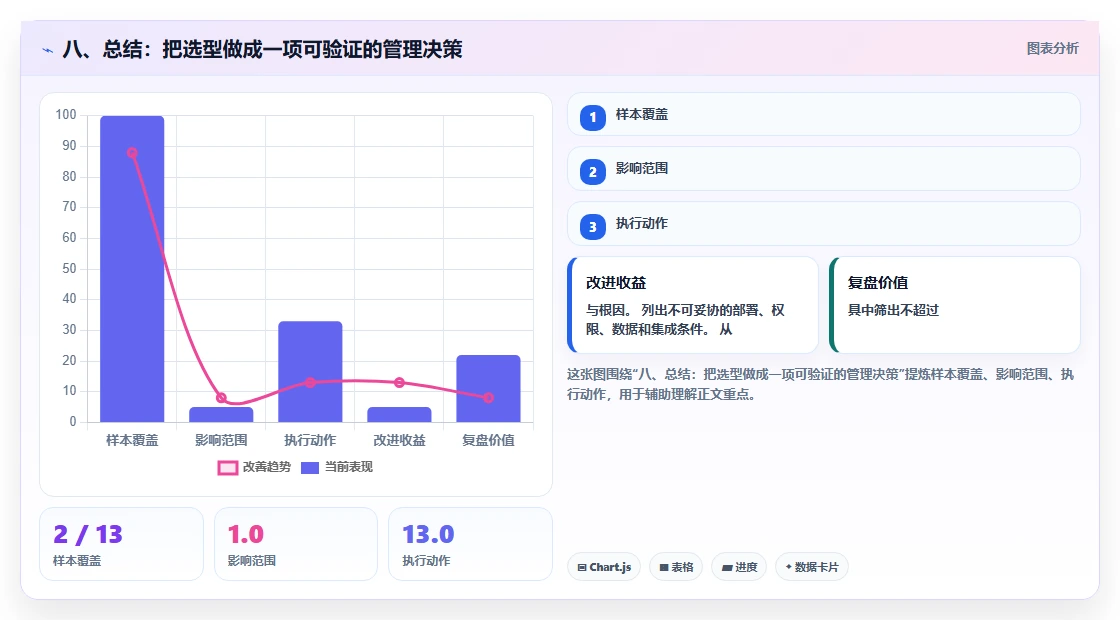Click the 影响范围 bar in chart
The height and width of the screenshot is (620, 1120).
point(221,414)
